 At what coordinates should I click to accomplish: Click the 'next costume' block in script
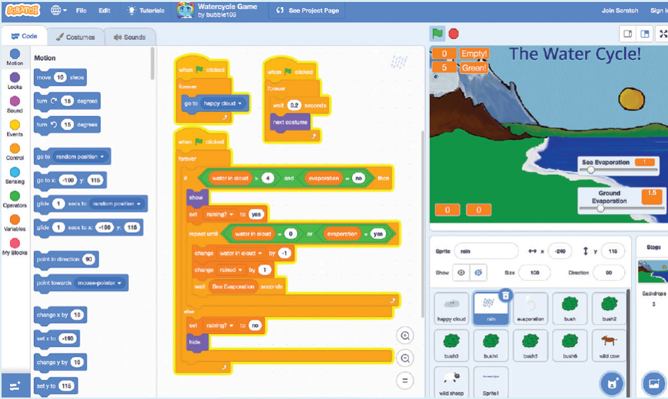tap(290, 122)
